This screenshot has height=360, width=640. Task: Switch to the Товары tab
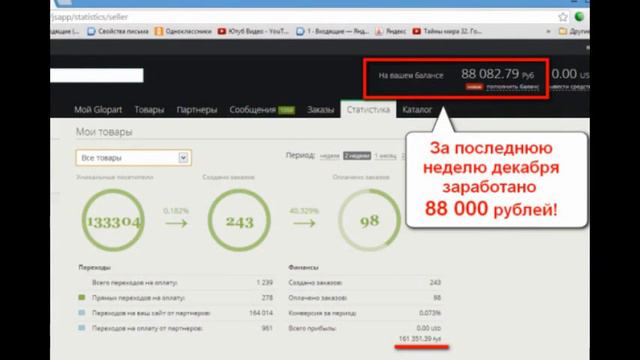point(149,109)
